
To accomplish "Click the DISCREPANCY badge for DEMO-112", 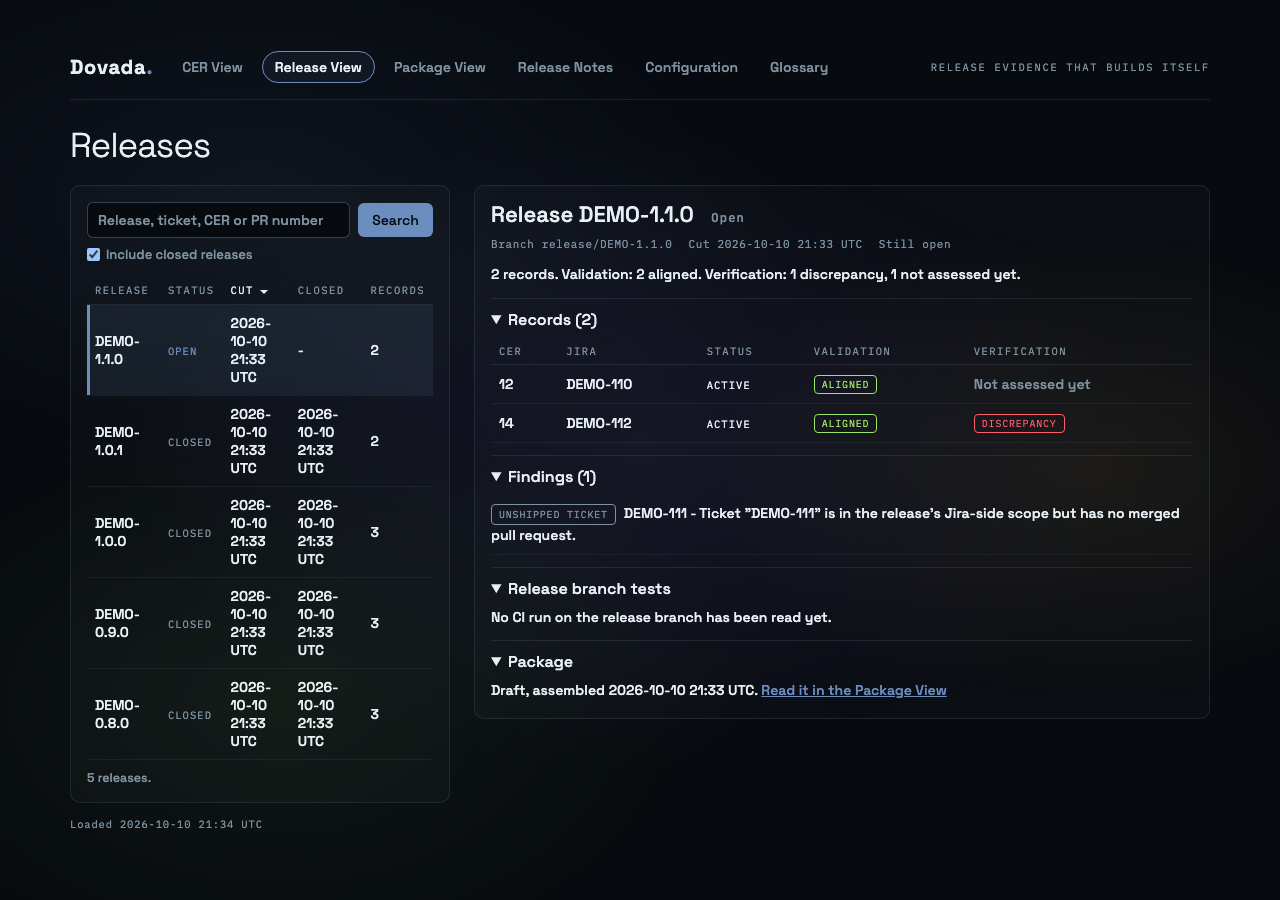I will coord(1019,424).
